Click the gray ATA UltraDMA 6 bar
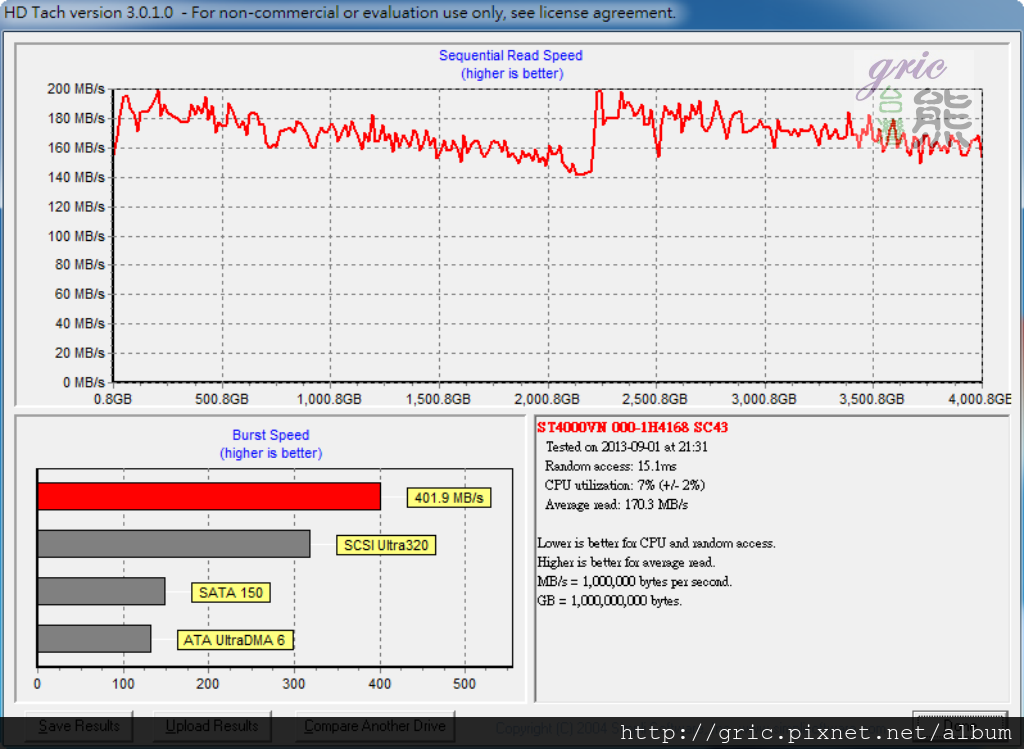Image resolution: width=1024 pixels, height=749 pixels. [94, 639]
